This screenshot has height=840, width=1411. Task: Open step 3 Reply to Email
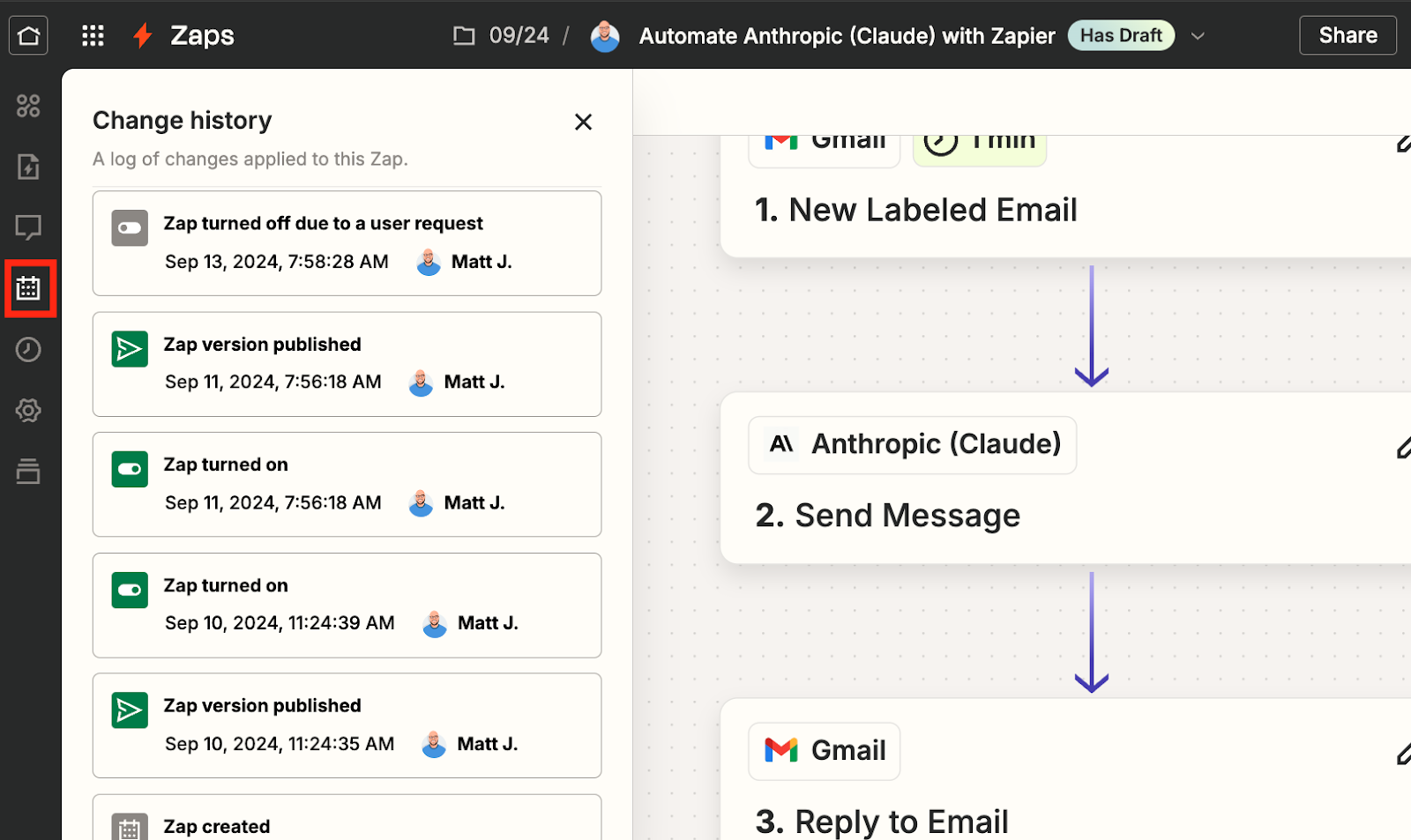pos(881,821)
